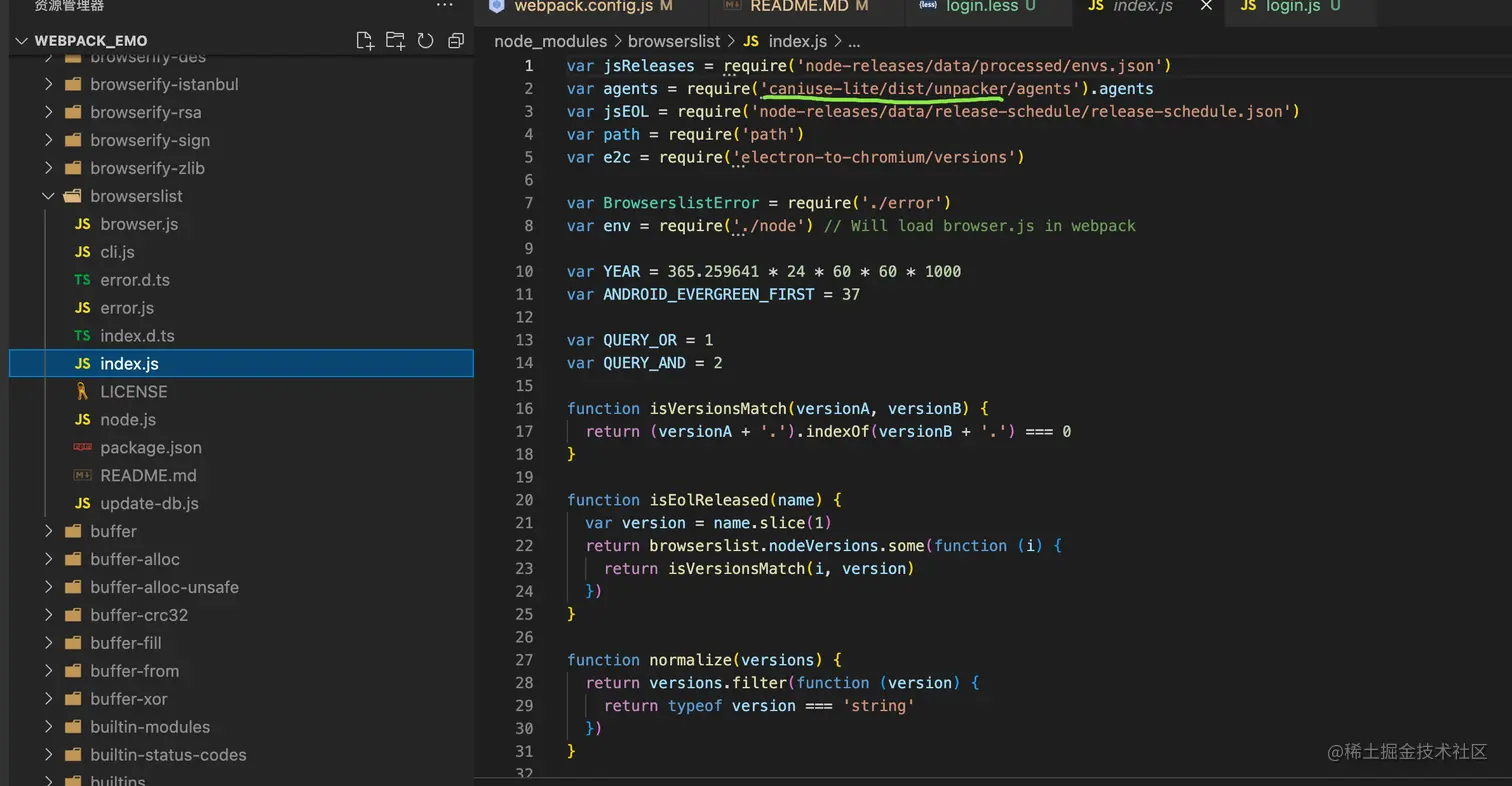Click line number 20 in the gutter
Viewport: 1512px width, 786px height.
(525, 500)
